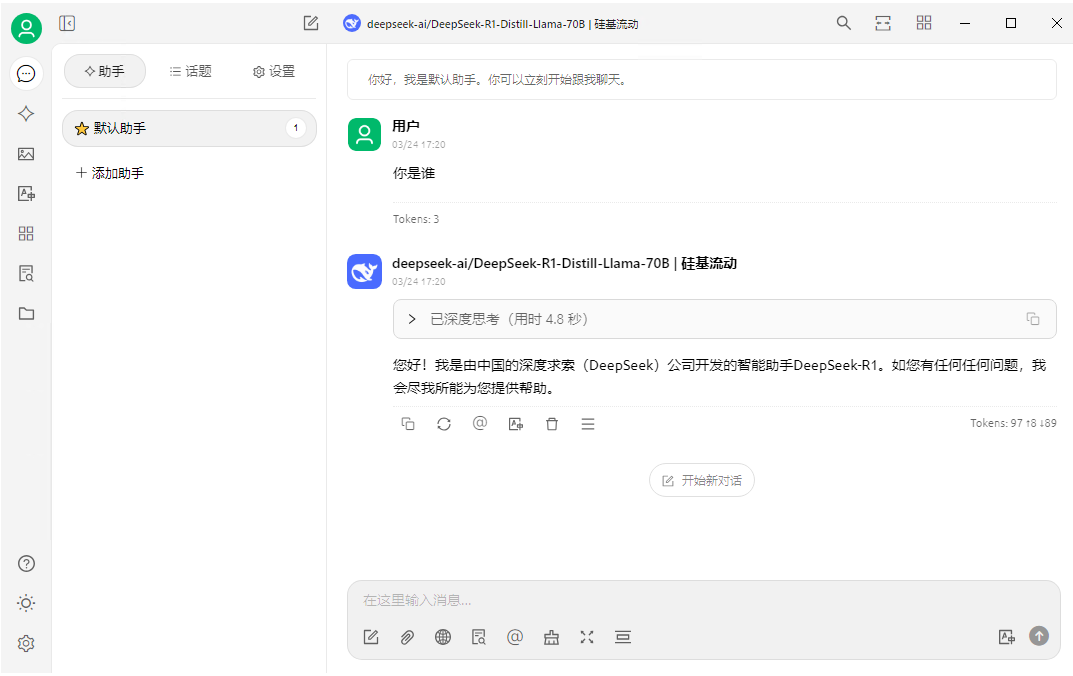Click the 用户 name label
The image size is (1073, 676).
(x=406, y=126)
